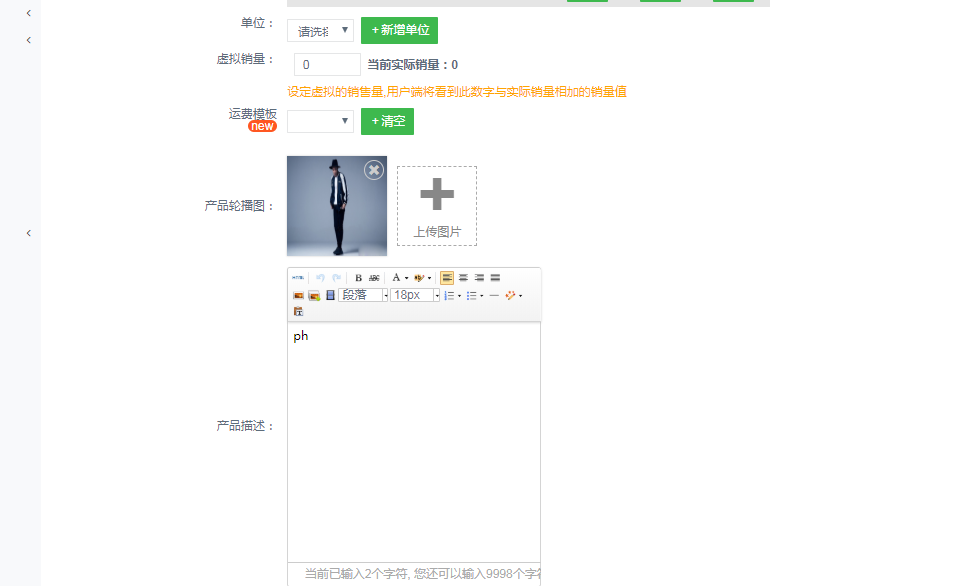Click the paste as plain text icon
The image size is (968, 586).
298,312
